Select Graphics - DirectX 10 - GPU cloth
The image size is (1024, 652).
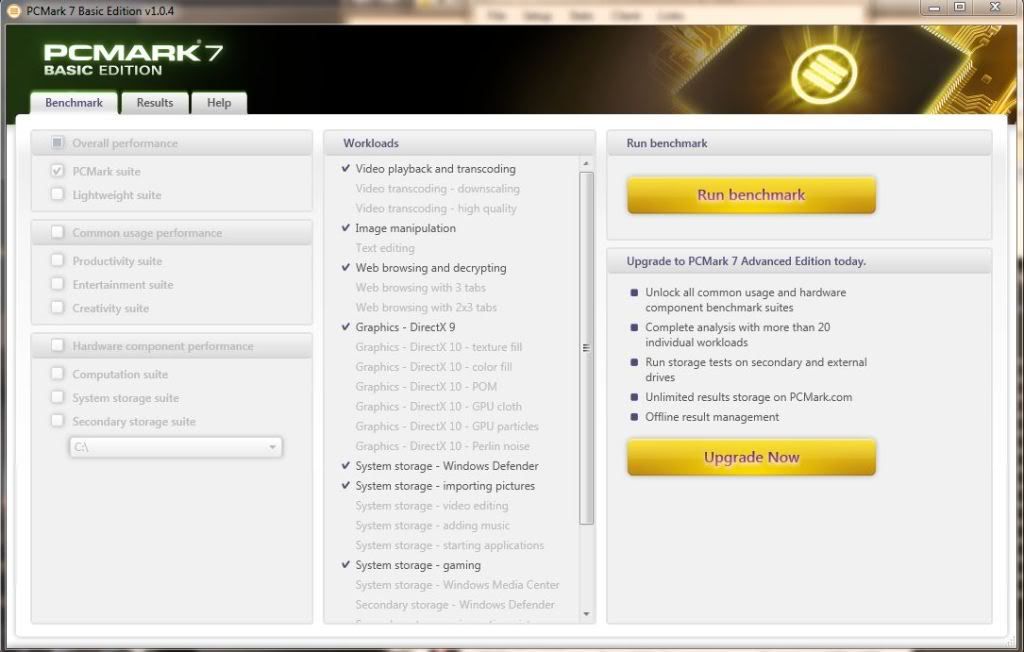tap(438, 406)
